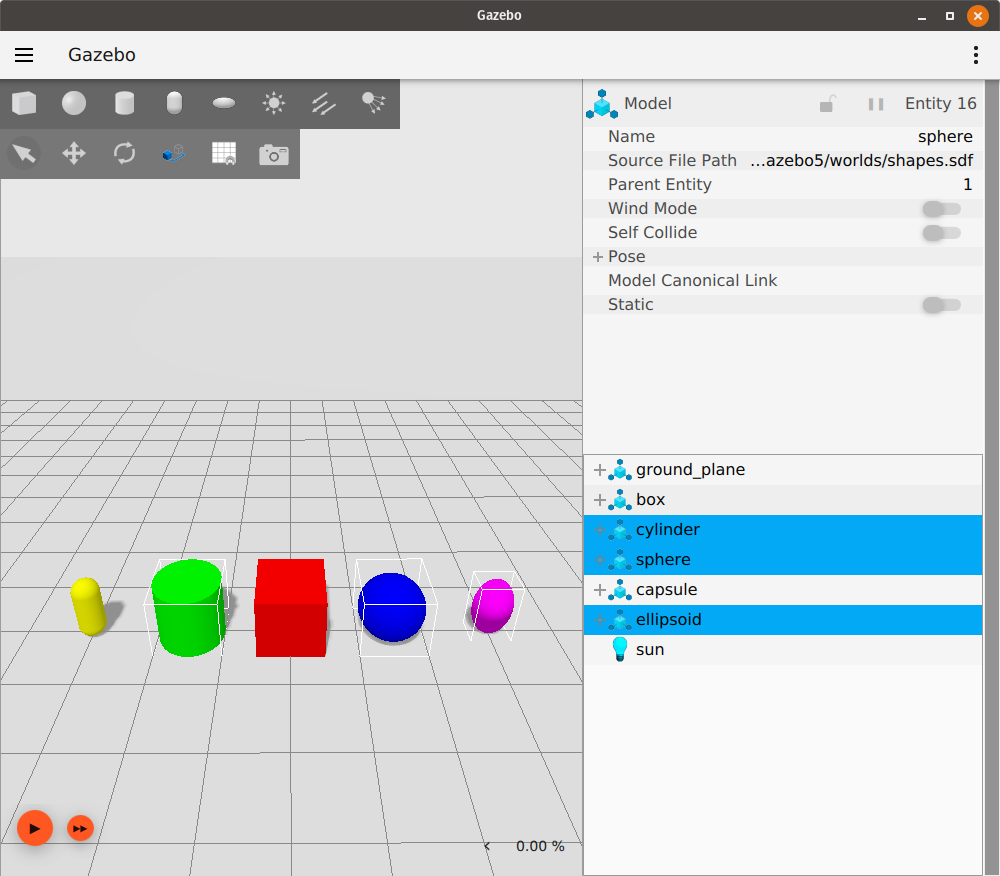Take a screenshot with camera icon
Screen dimensions: 1000x876
(274, 154)
